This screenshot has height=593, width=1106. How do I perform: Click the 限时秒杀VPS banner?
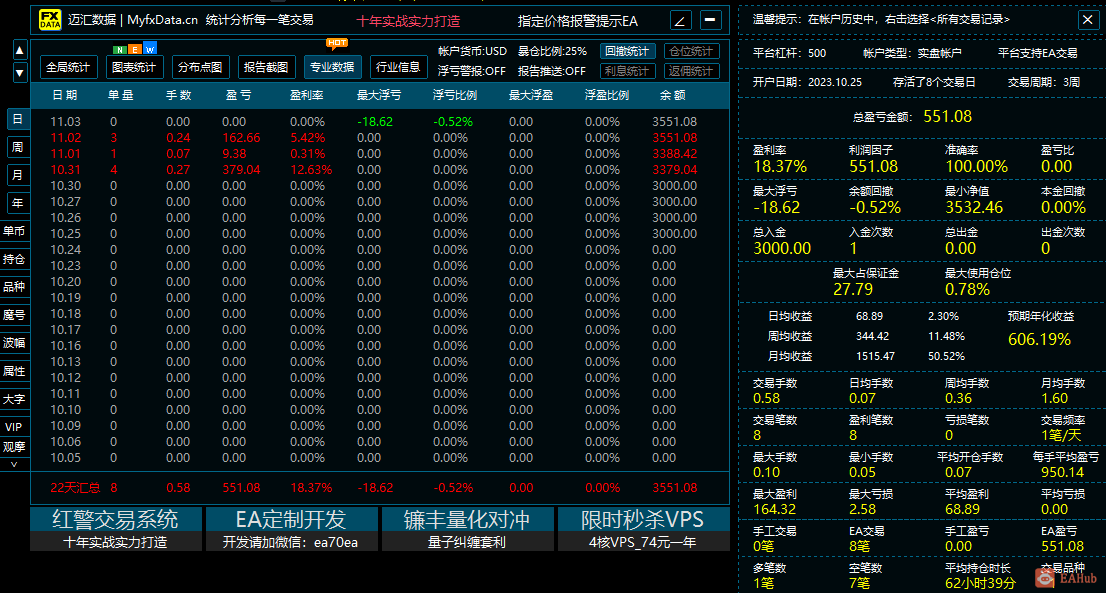643,529
